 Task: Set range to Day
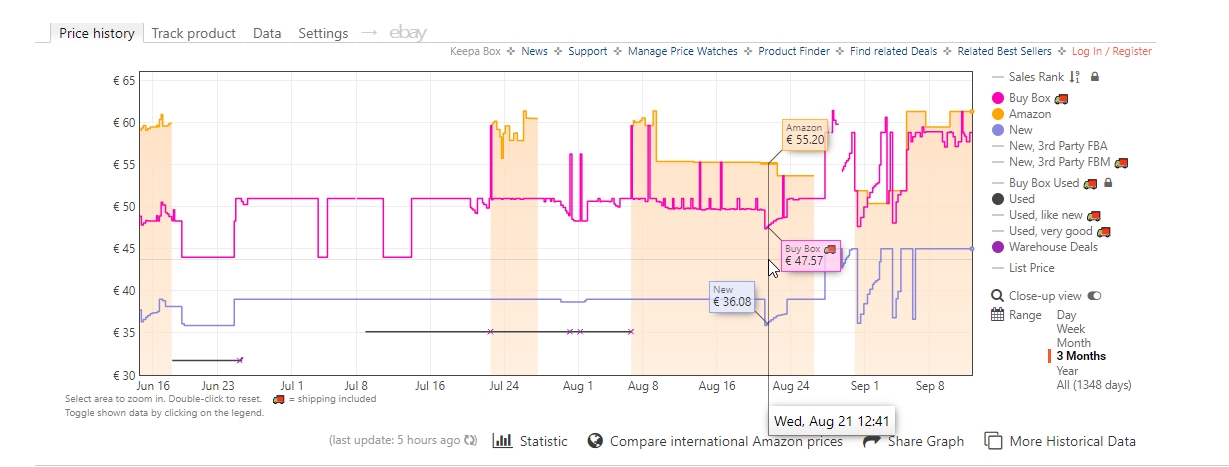click(1067, 315)
